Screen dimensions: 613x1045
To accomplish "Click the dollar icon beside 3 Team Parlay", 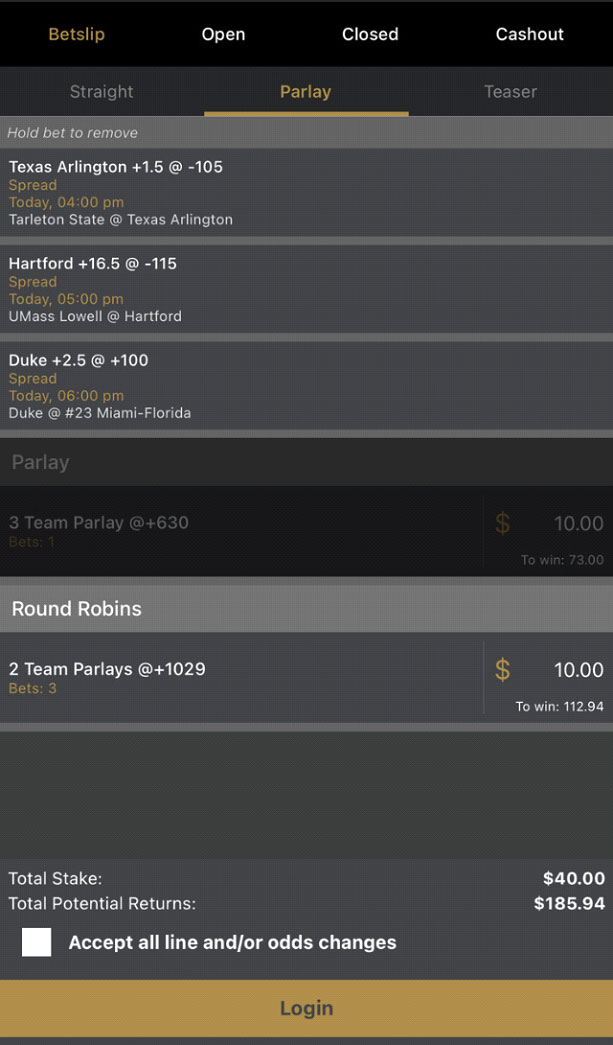I will [502, 523].
